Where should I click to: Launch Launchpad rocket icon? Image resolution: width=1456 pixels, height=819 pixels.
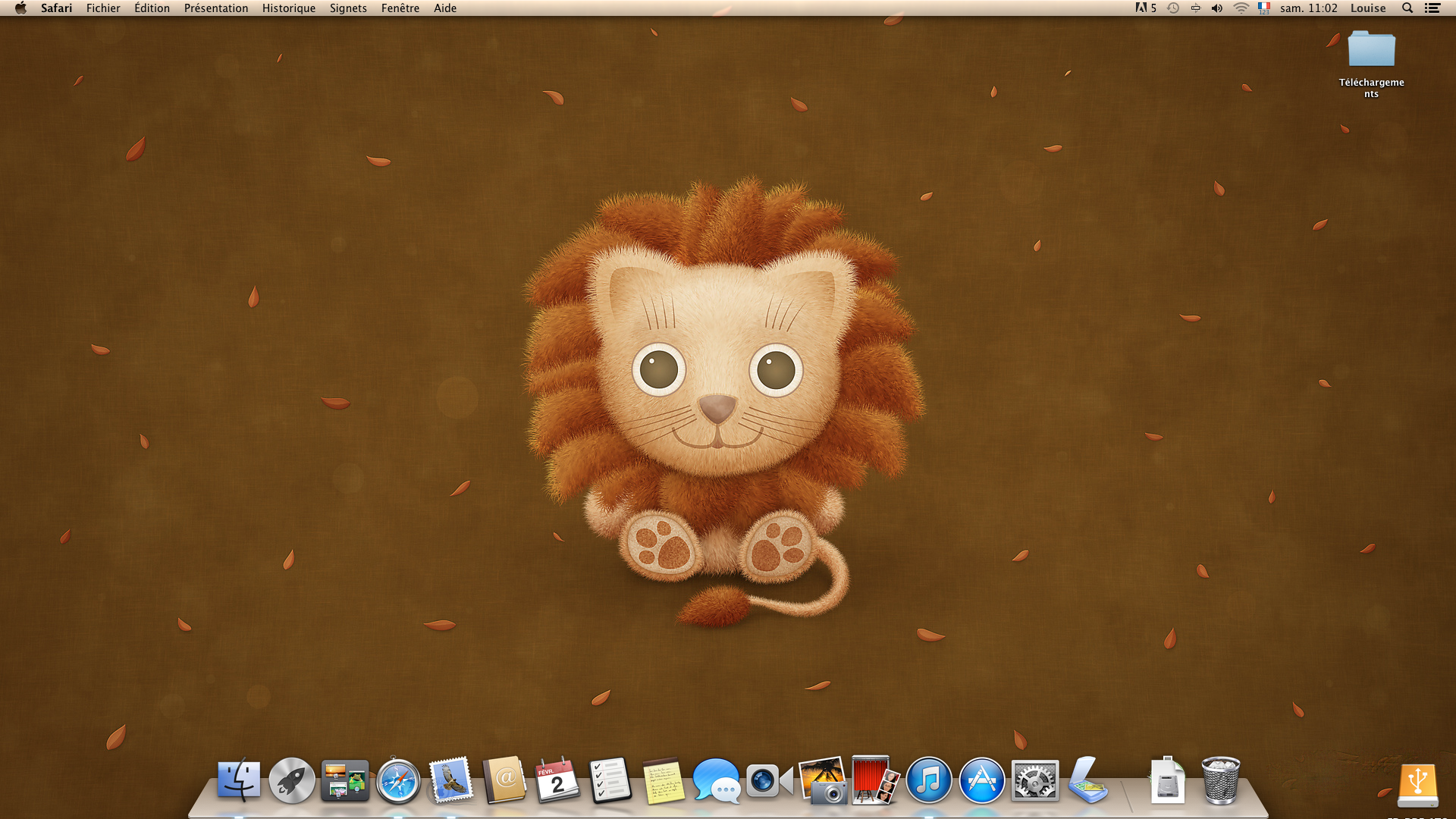(x=292, y=780)
